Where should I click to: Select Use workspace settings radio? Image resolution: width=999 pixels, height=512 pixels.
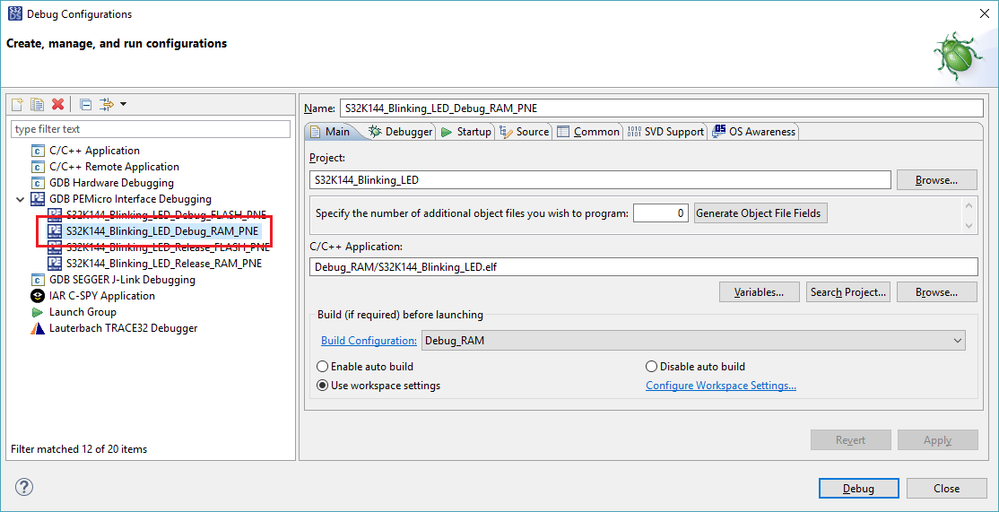(x=322, y=386)
